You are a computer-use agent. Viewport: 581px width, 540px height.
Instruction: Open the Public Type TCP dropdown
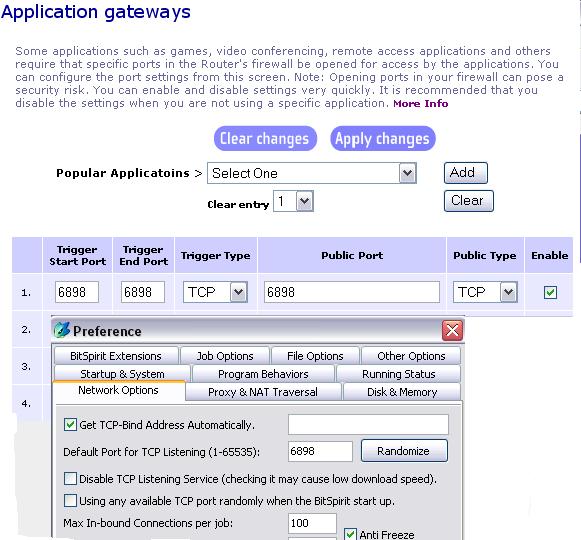click(485, 292)
